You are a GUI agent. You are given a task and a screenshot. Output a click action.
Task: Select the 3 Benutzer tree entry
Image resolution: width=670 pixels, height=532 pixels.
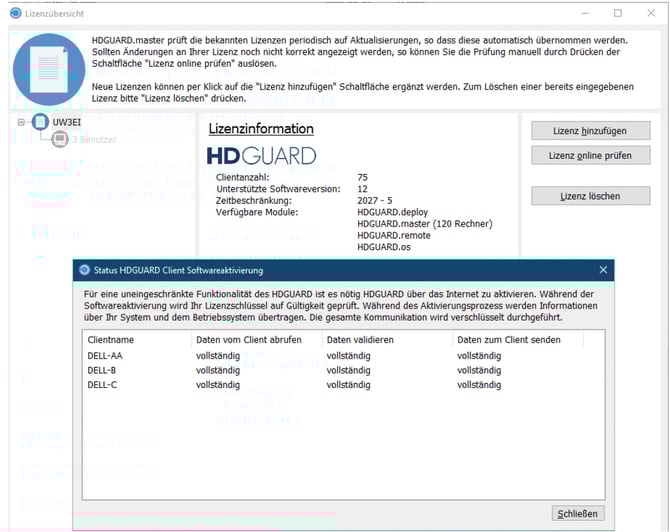[94, 140]
